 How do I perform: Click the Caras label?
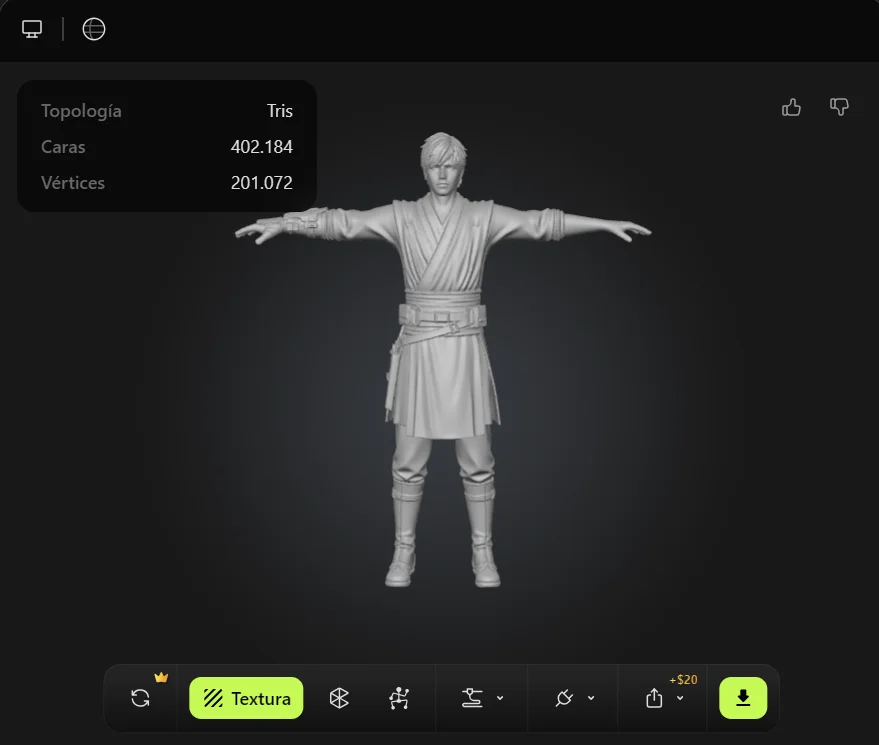(x=63, y=147)
